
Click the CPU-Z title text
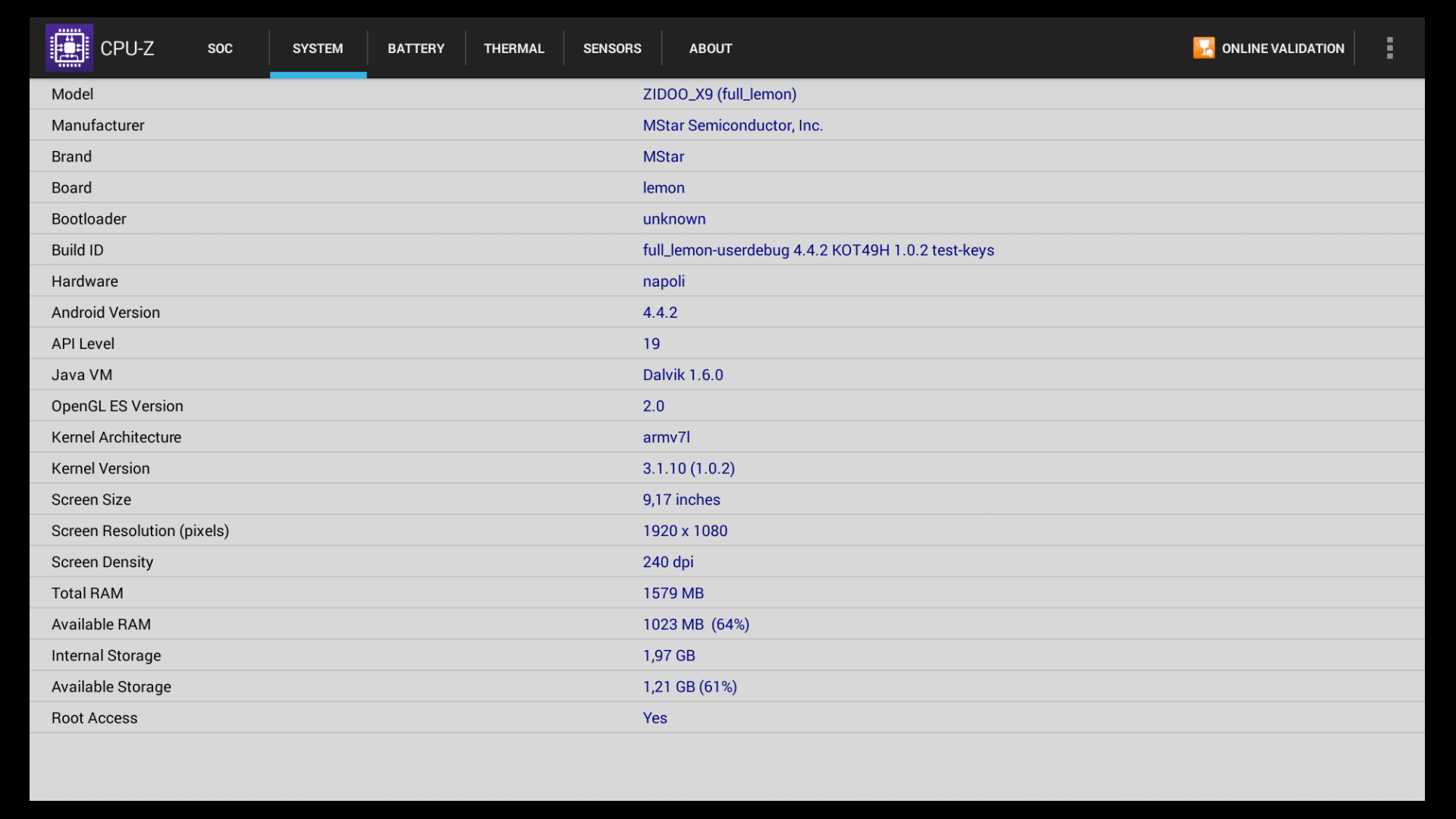[x=127, y=49]
